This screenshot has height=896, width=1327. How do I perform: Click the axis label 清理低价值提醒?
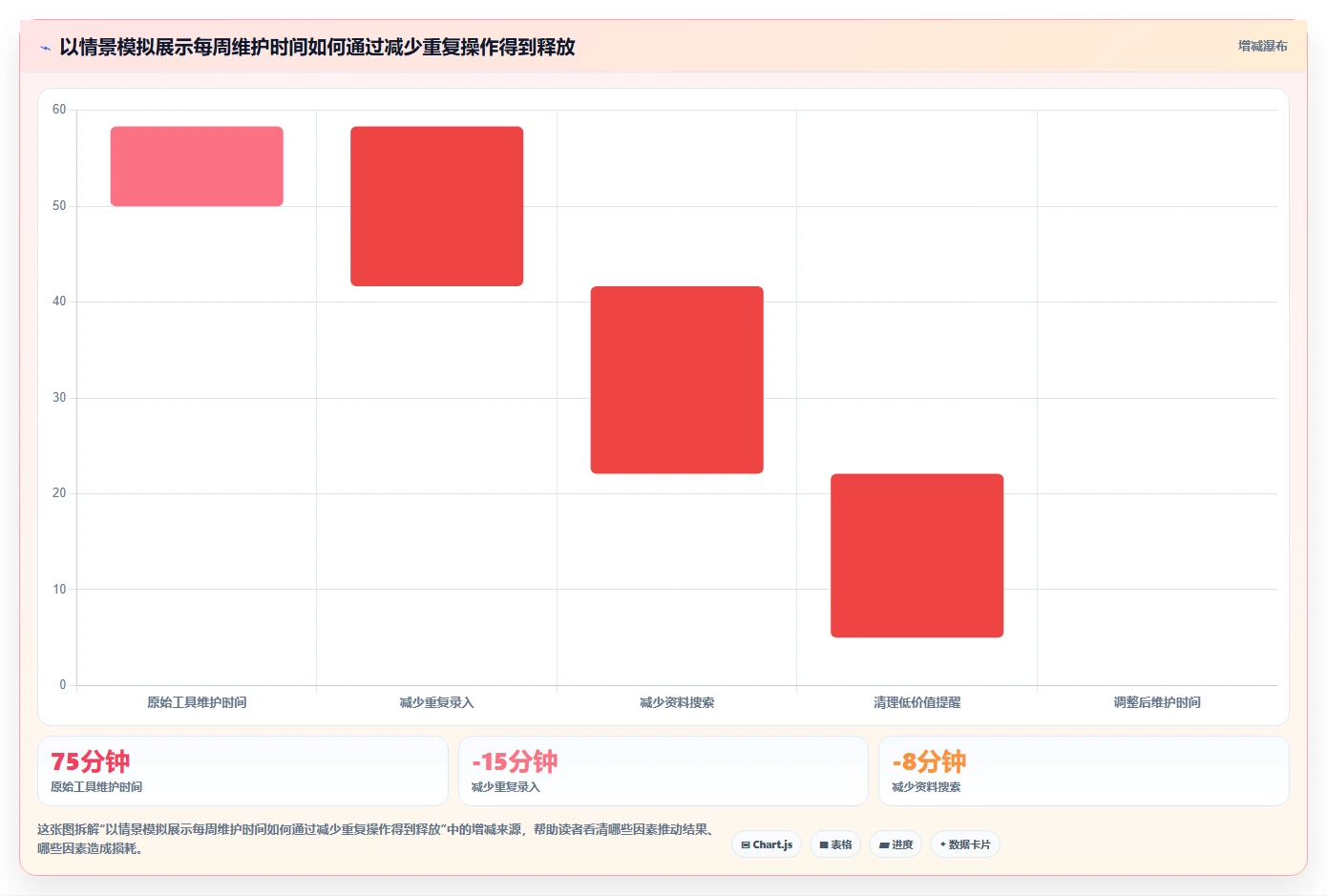(x=916, y=702)
